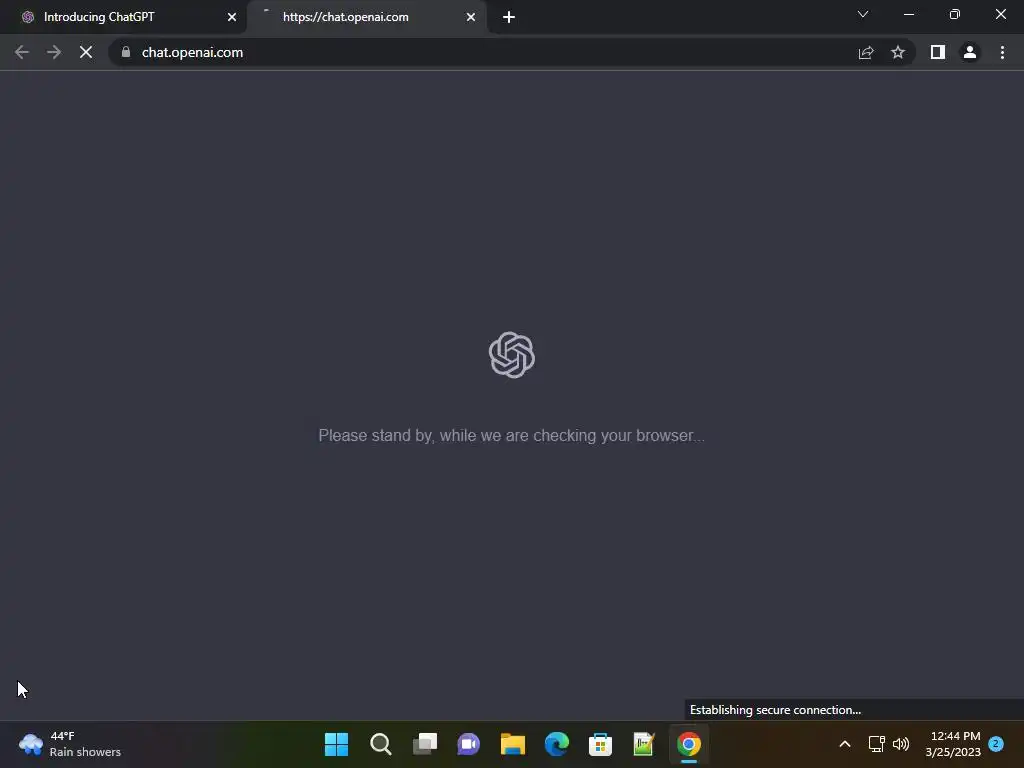Screen dimensions: 1024x768
Task: Open File Explorer from the taskbar
Action: [513, 744]
